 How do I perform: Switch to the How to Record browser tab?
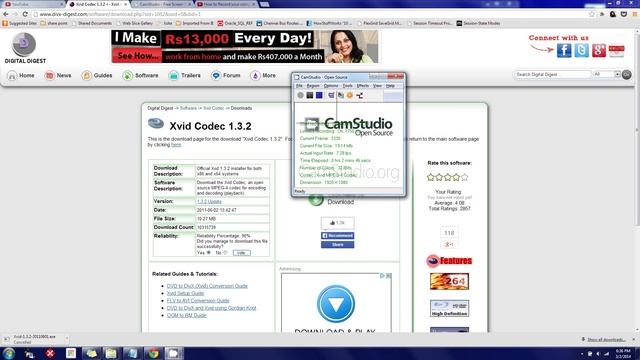(226, 4)
